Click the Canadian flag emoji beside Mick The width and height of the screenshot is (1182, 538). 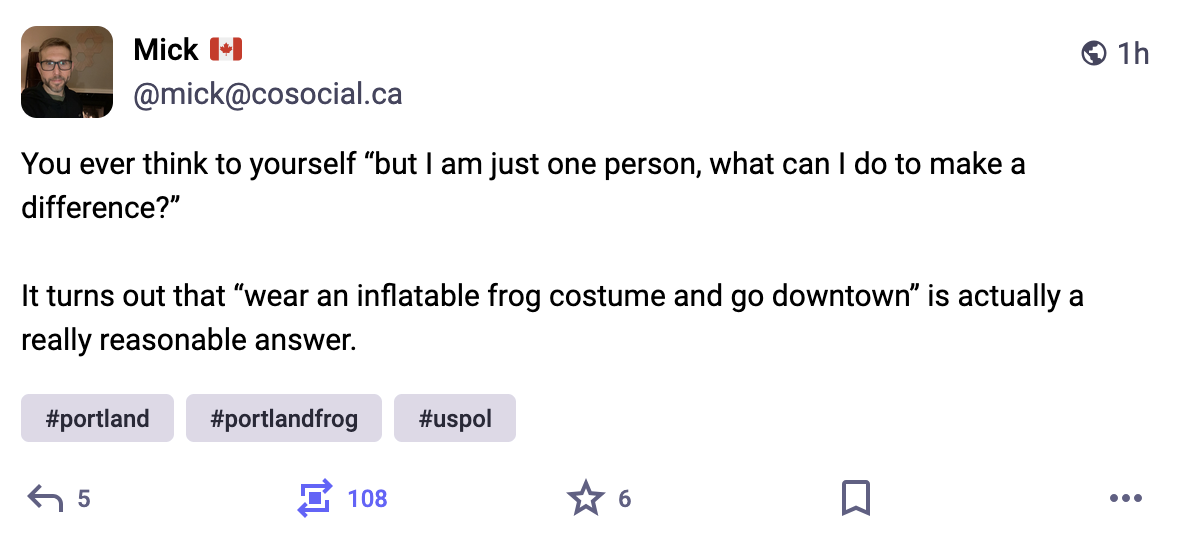point(226,49)
